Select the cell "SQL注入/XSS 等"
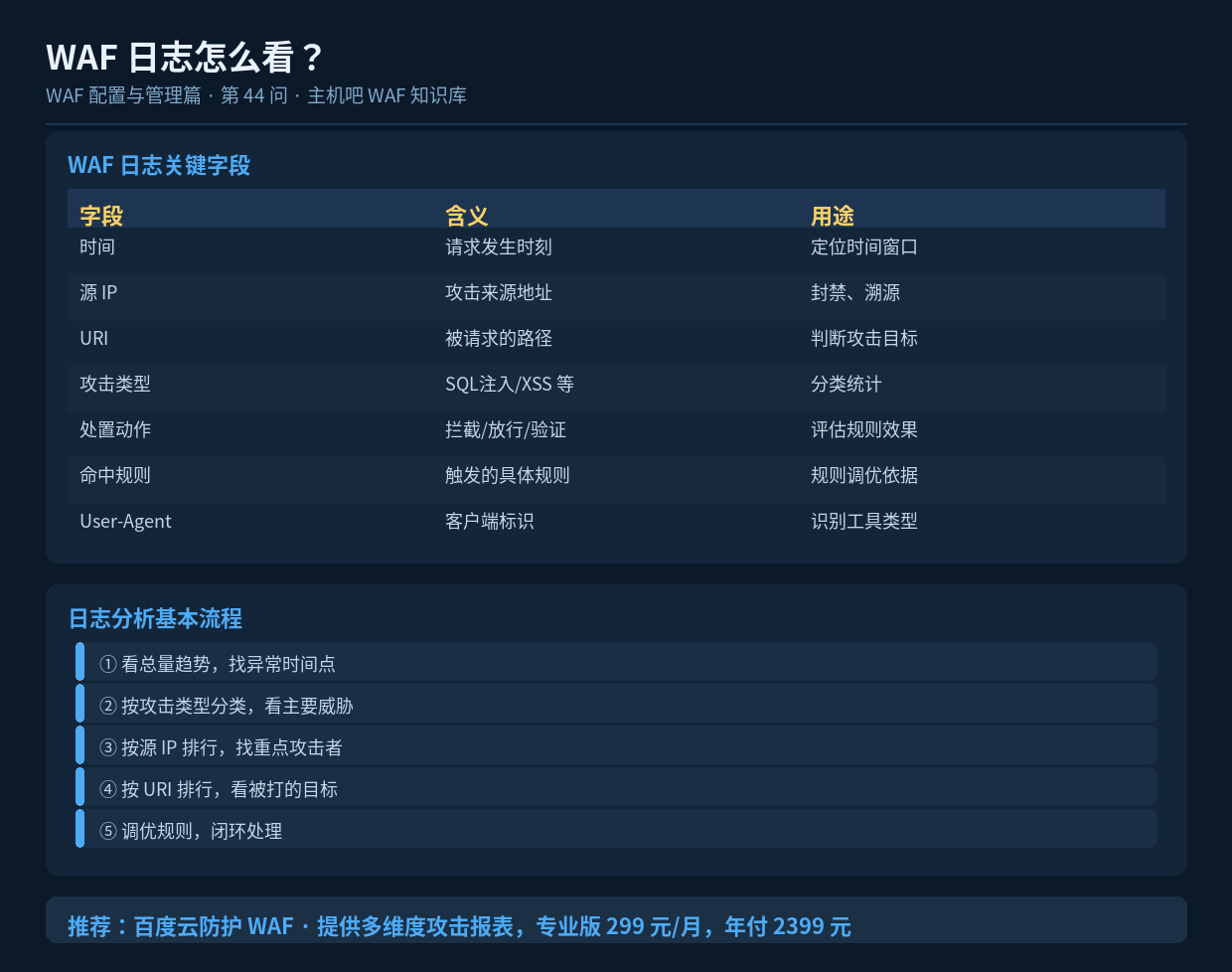 coord(510,384)
